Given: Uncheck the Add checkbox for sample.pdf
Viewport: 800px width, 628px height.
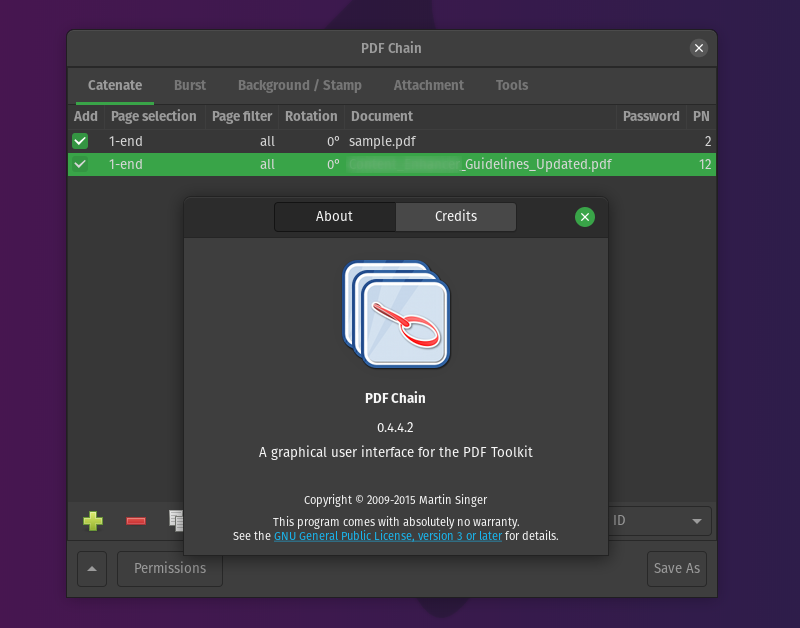Looking at the screenshot, I should pos(80,141).
